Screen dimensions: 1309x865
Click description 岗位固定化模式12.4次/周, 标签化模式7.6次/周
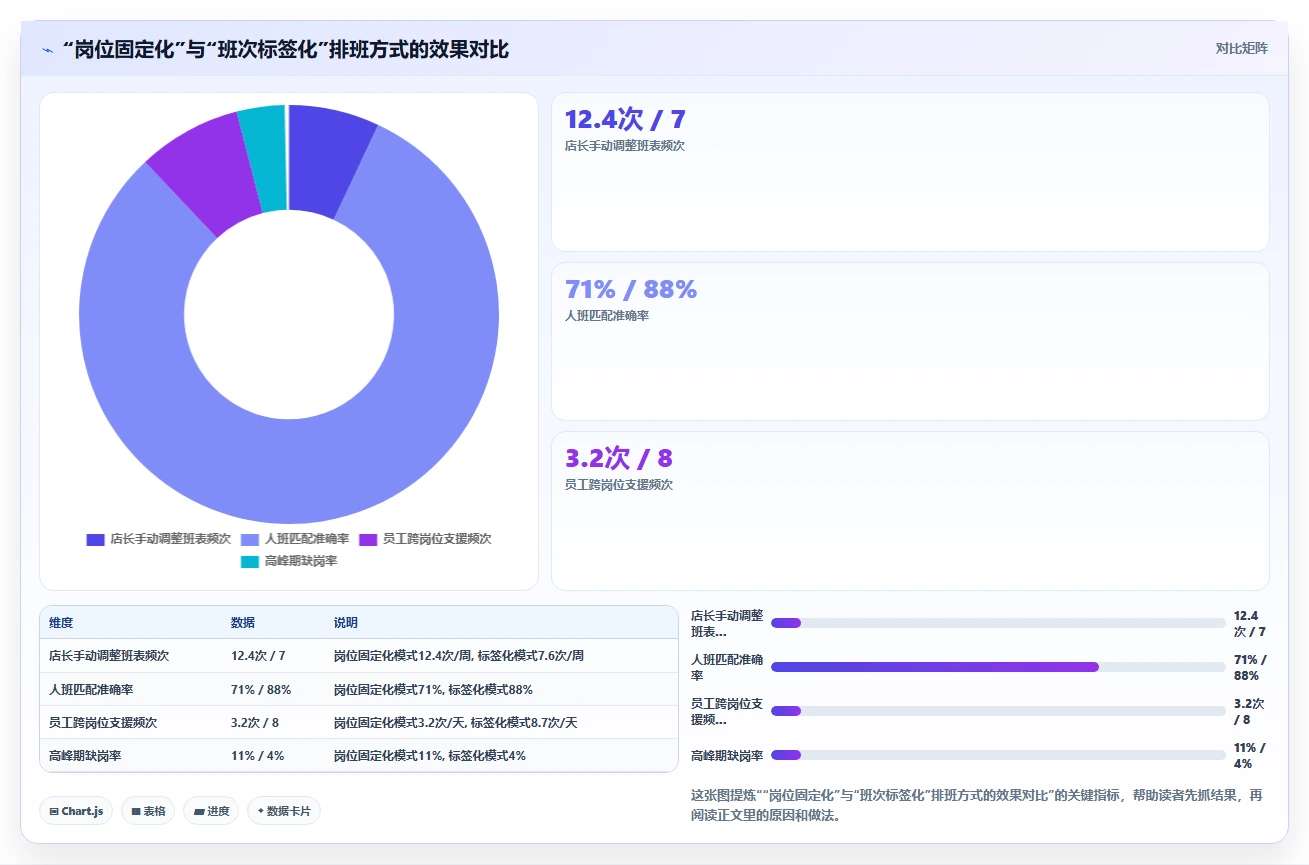pyautogui.click(x=459, y=656)
